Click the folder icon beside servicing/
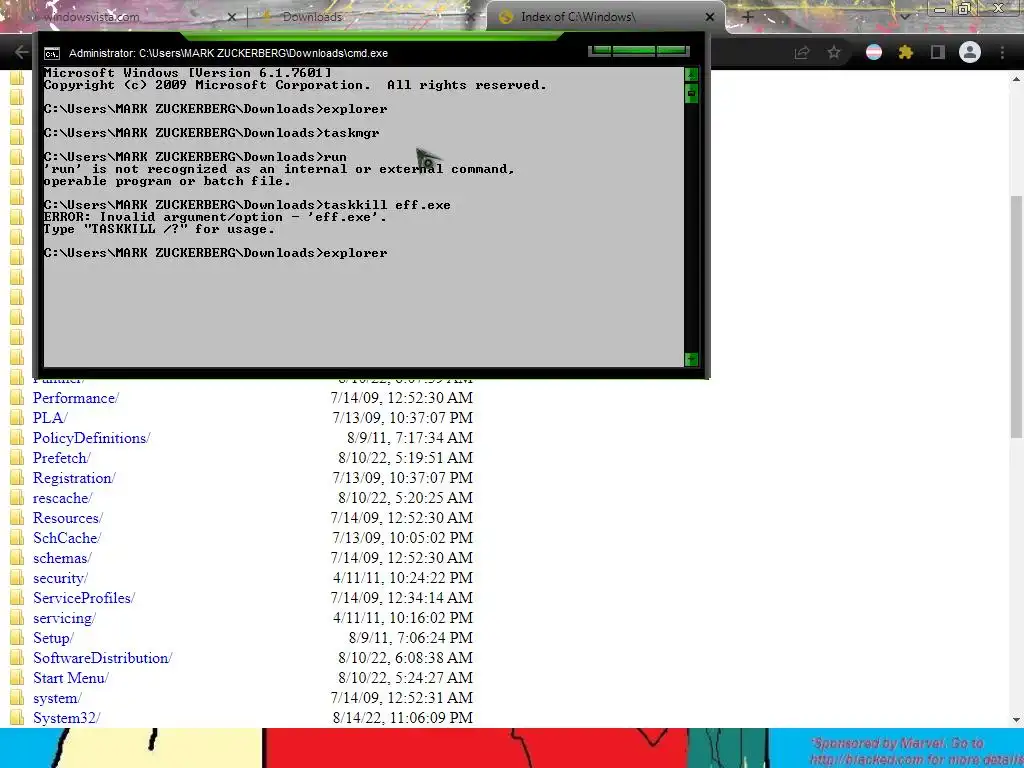 pyautogui.click(x=17, y=618)
